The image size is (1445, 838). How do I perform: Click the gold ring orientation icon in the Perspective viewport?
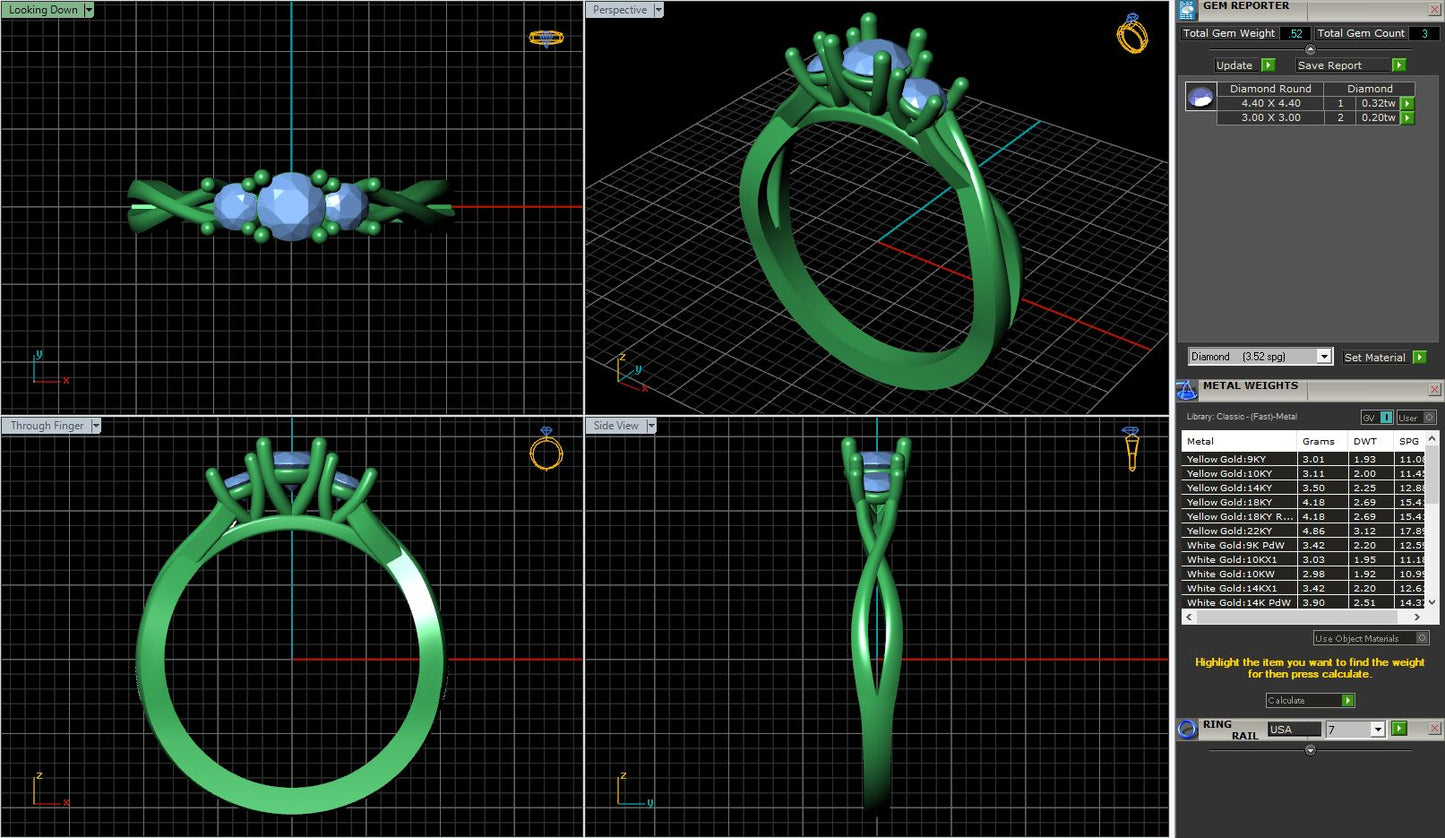[x=1131, y=33]
